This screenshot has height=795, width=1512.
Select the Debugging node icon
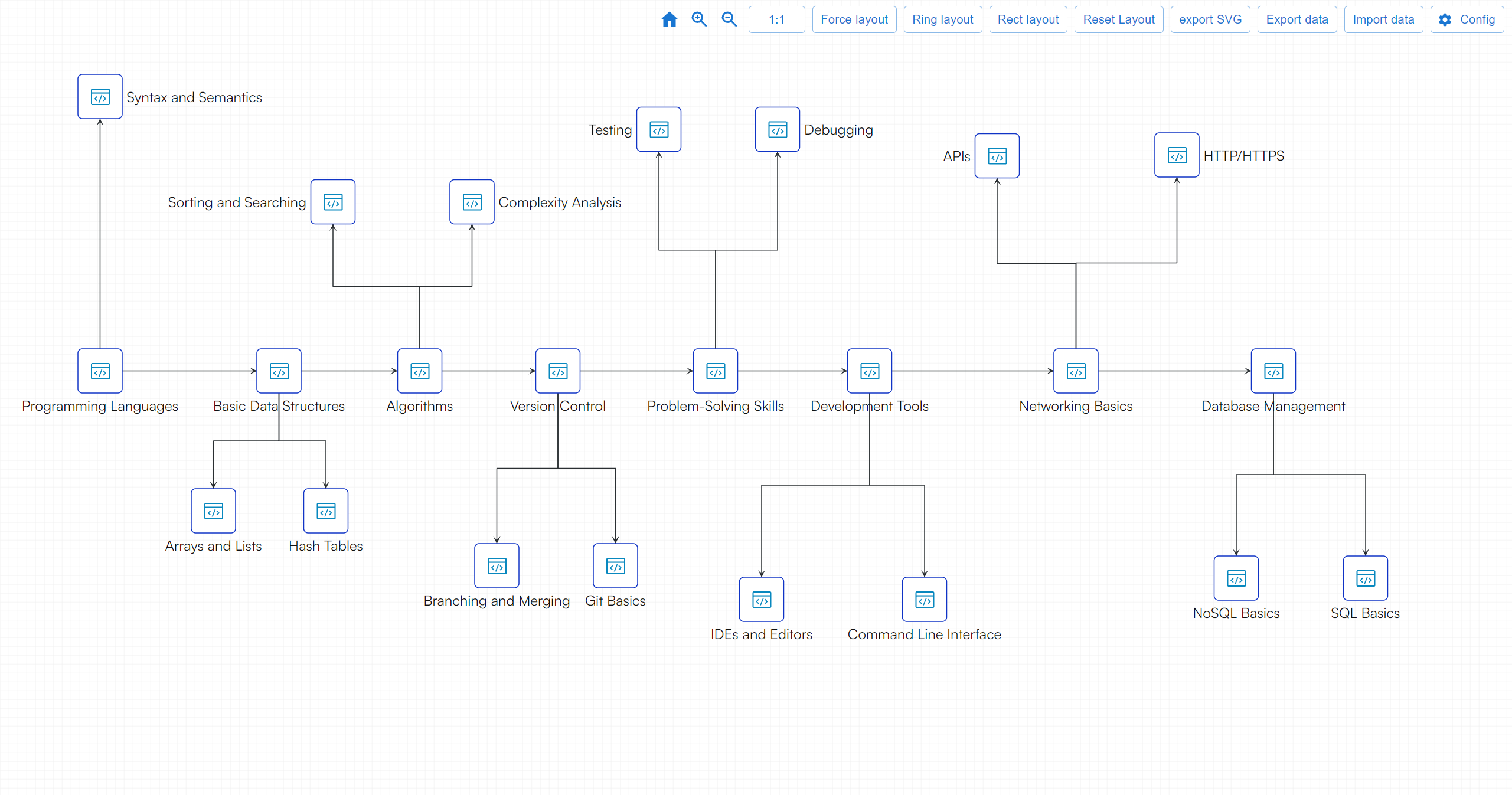[777, 129]
